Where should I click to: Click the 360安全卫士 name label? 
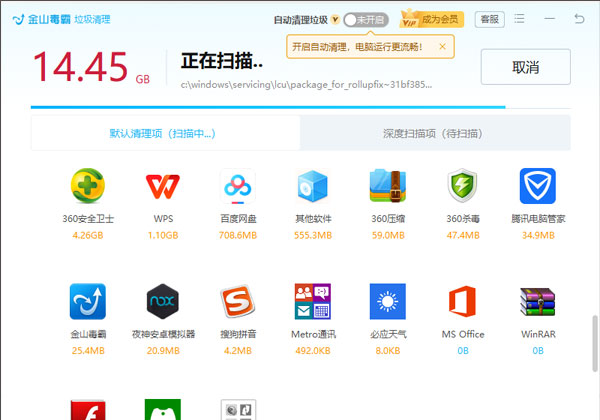click(x=88, y=219)
